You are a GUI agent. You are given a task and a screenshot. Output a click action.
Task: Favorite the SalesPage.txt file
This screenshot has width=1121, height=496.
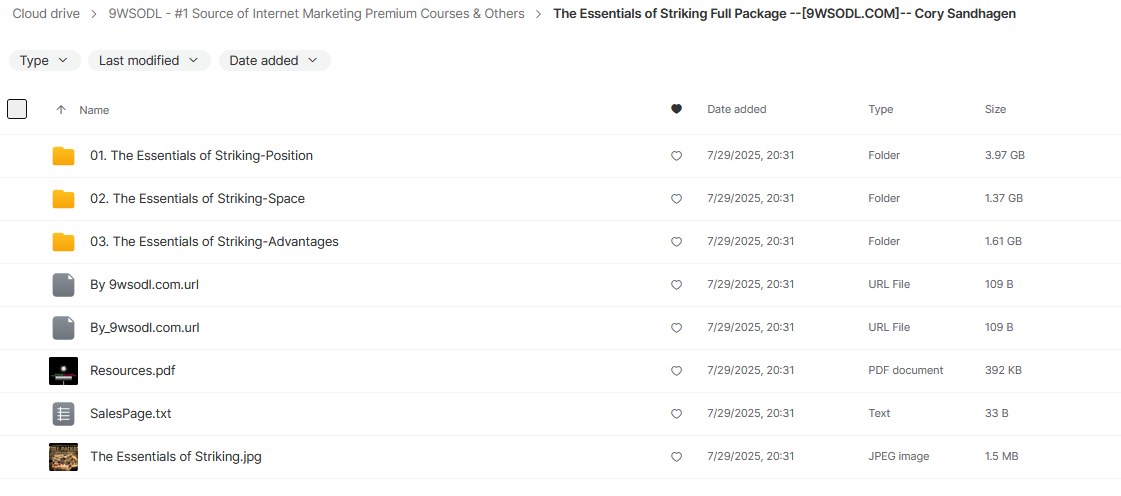pos(676,414)
